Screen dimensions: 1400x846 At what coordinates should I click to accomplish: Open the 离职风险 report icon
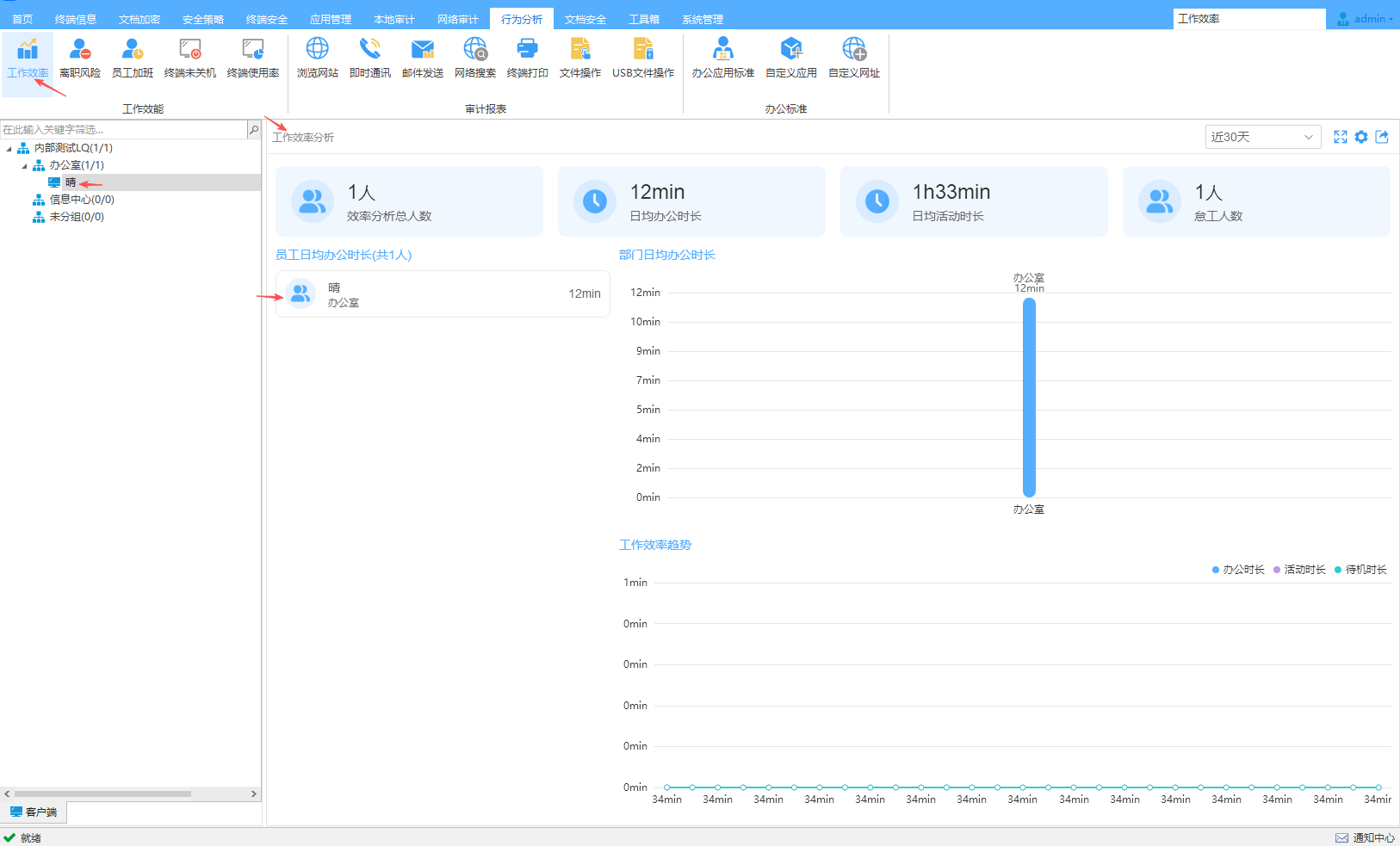coord(80,58)
